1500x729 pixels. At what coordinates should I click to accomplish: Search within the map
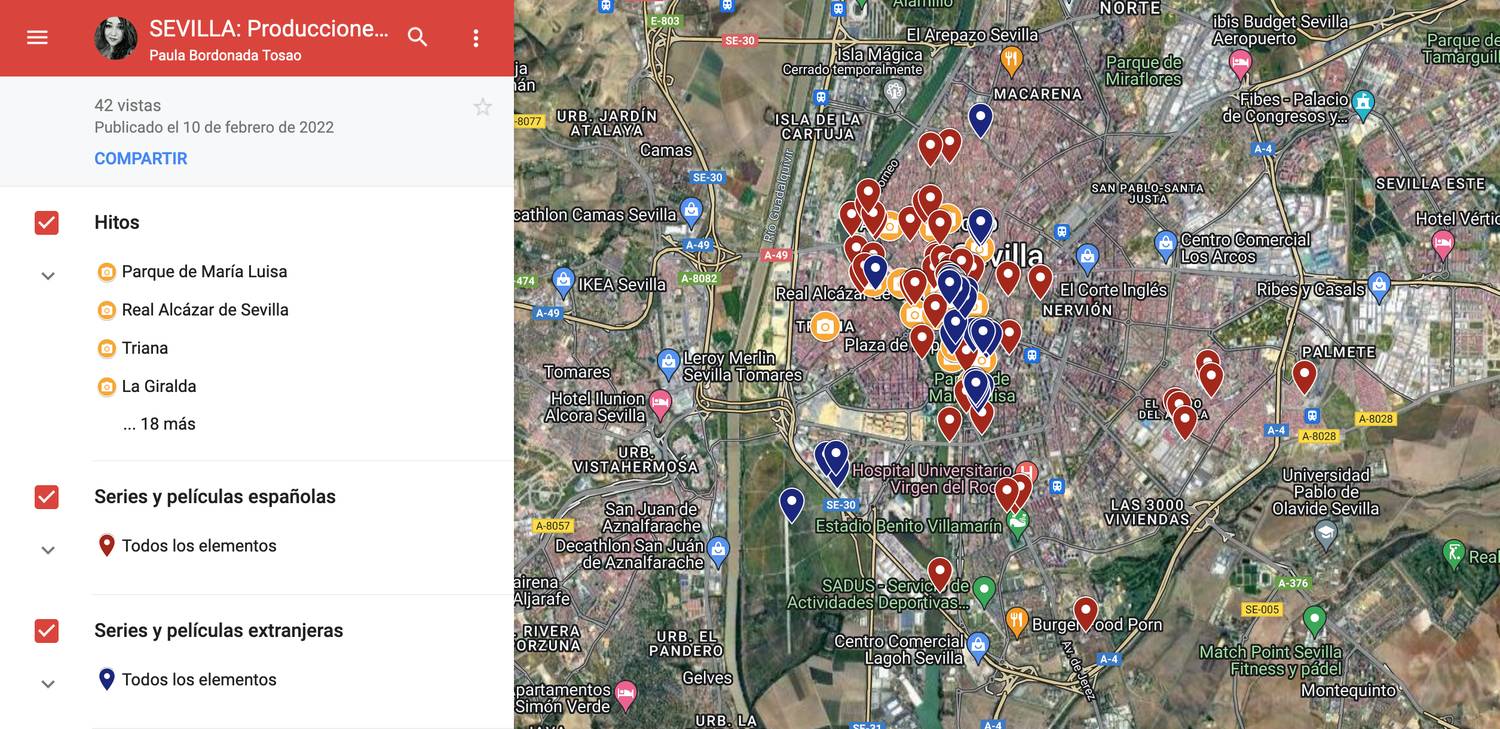coord(418,38)
